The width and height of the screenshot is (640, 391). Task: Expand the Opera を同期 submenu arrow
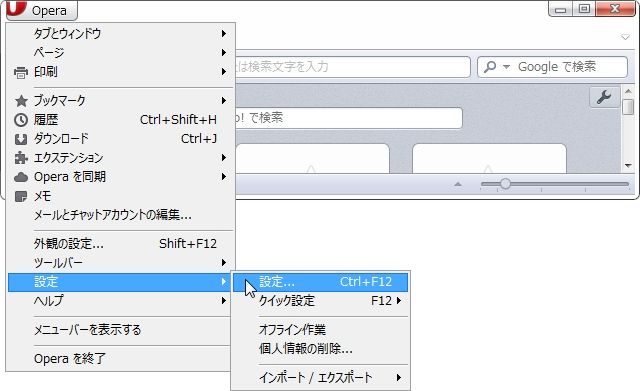point(224,177)
